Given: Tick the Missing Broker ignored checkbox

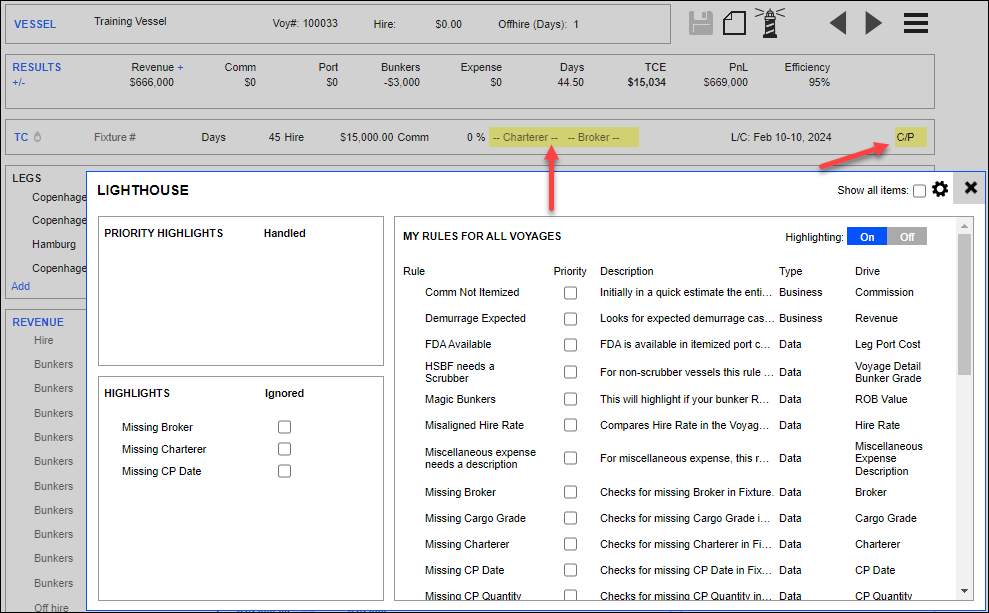Looking at the screenshot, I should 285,427.
